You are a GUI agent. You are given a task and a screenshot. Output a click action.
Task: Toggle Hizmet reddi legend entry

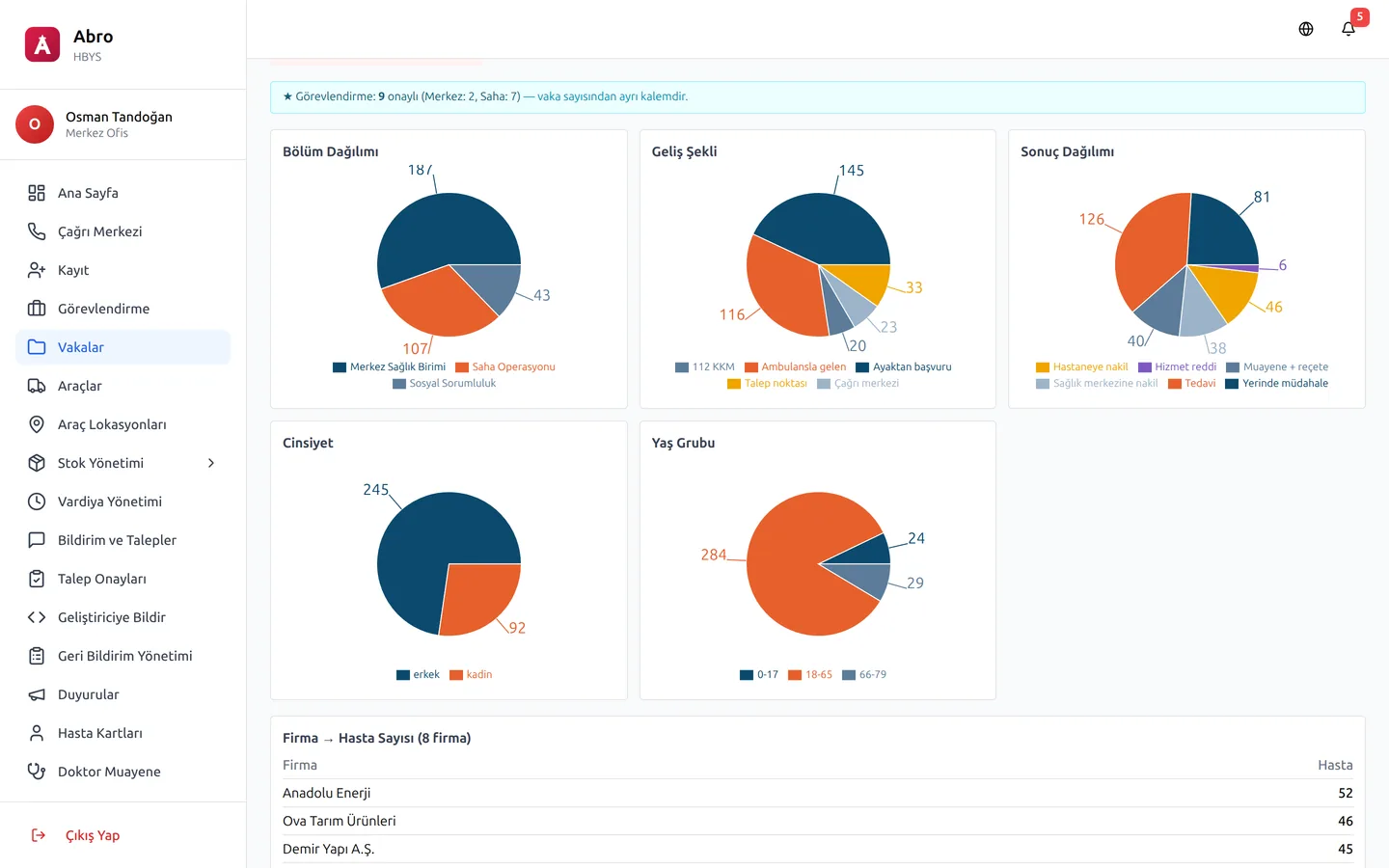(1177, 367)
